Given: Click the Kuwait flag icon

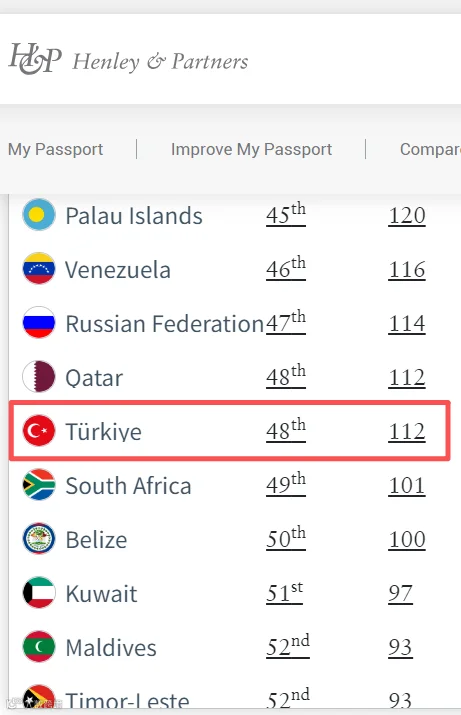Looking at the screenshot, I should [x=39, y=593].
